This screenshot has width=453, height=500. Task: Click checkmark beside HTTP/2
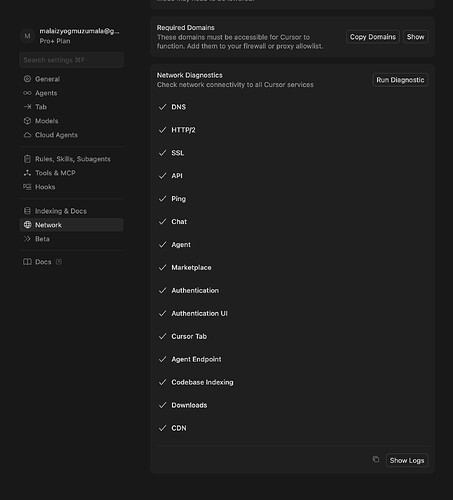pos(162,130)
